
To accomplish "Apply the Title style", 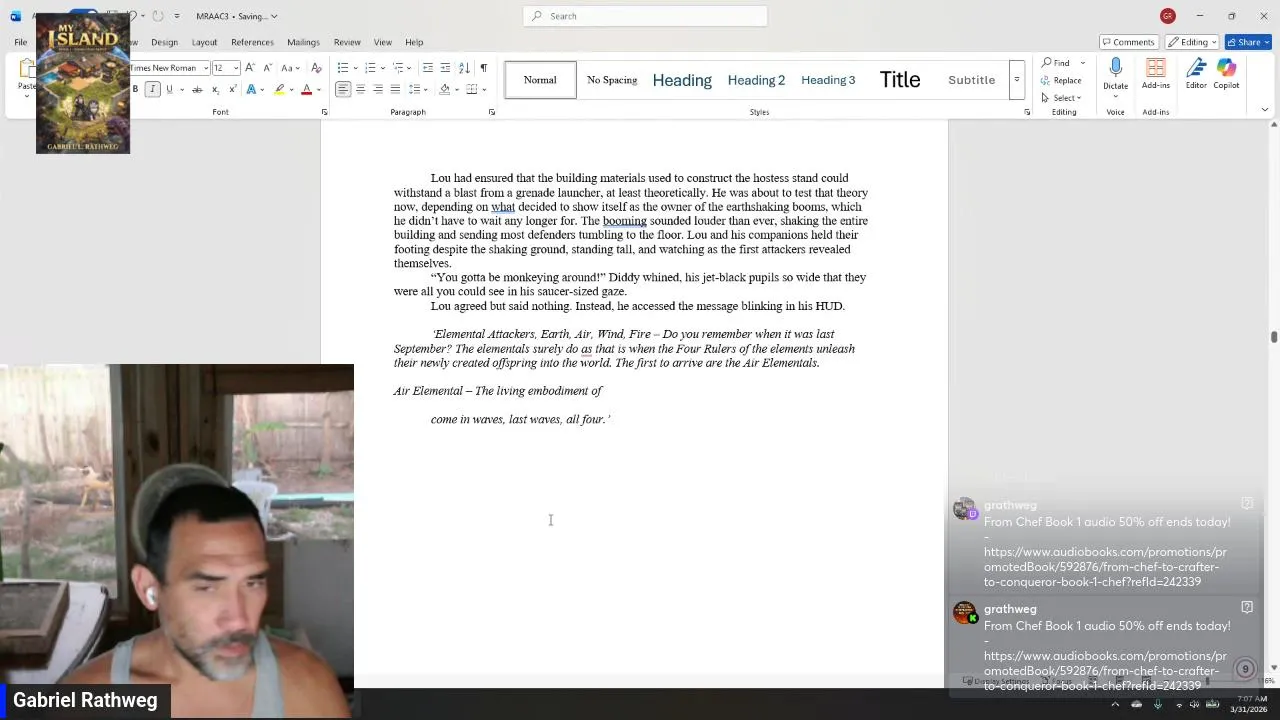I will point(900,80).
